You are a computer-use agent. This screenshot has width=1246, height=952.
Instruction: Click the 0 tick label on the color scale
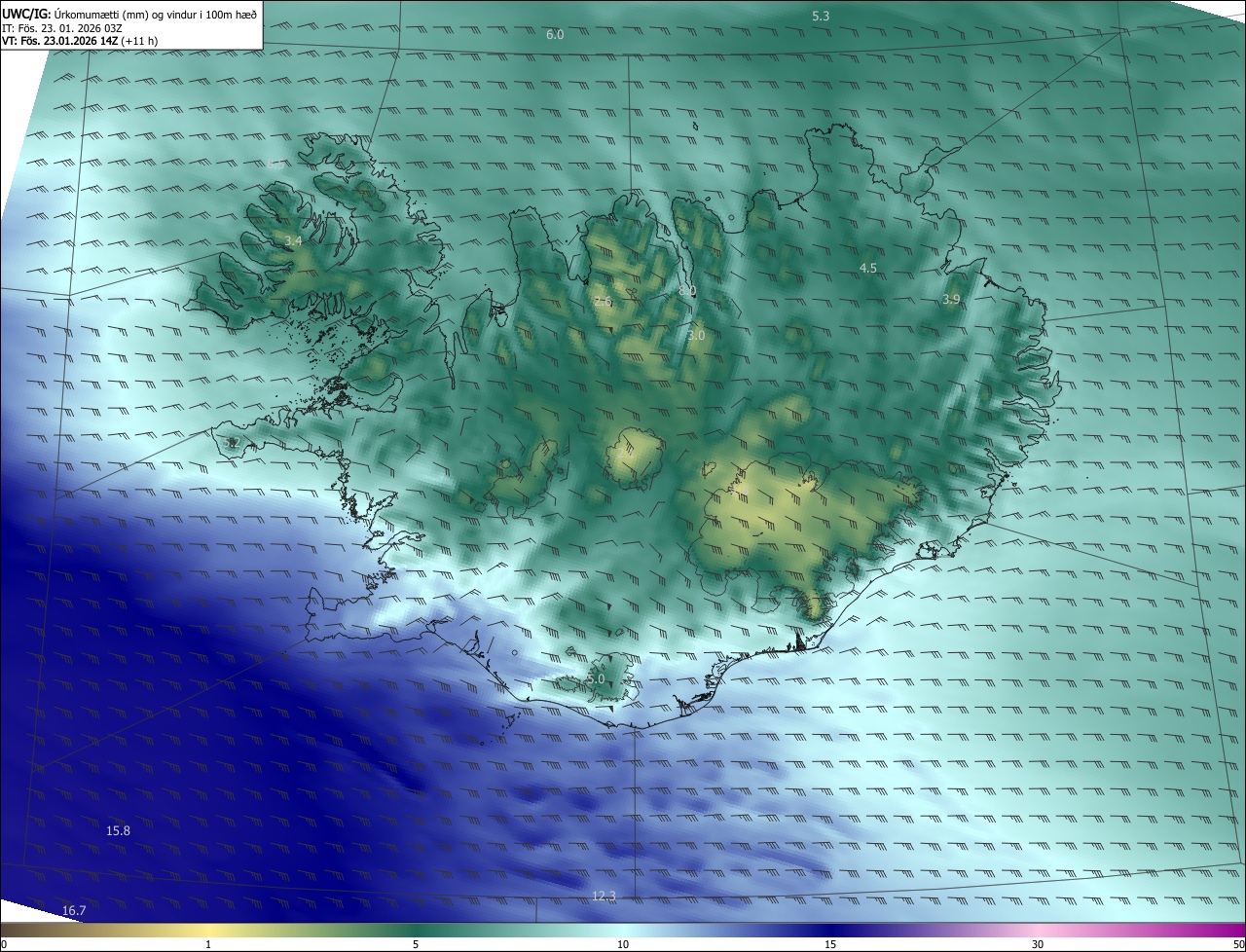point(4,944)
